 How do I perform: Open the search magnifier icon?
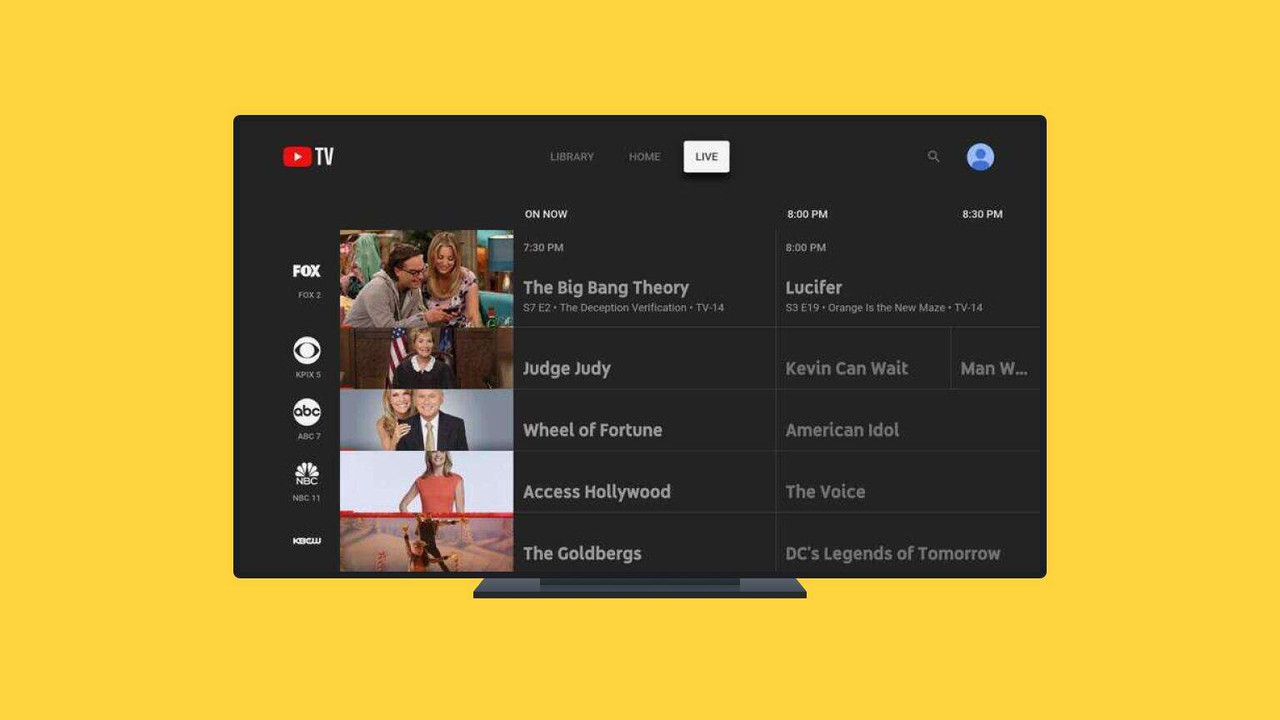click(933, 156)
